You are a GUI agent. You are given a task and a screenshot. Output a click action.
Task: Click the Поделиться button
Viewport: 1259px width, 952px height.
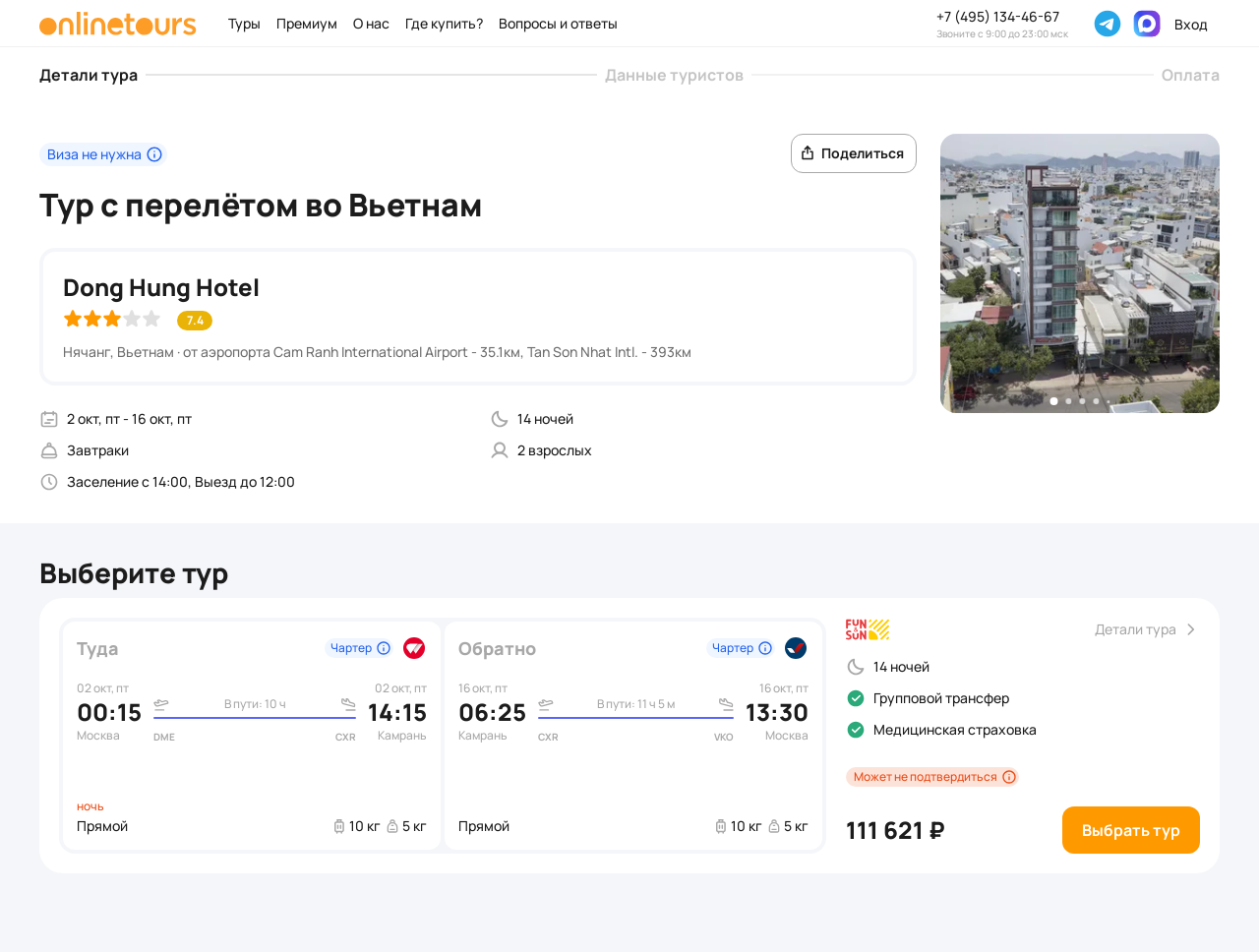tap(854, 153)
